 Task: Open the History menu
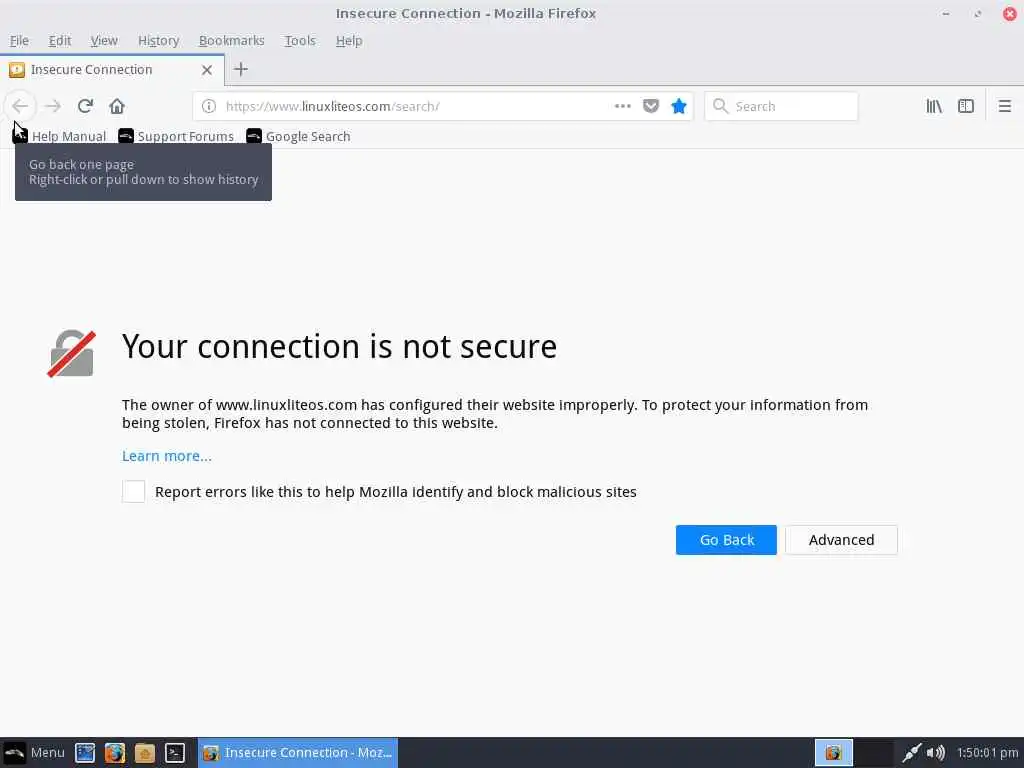[158, 40]
